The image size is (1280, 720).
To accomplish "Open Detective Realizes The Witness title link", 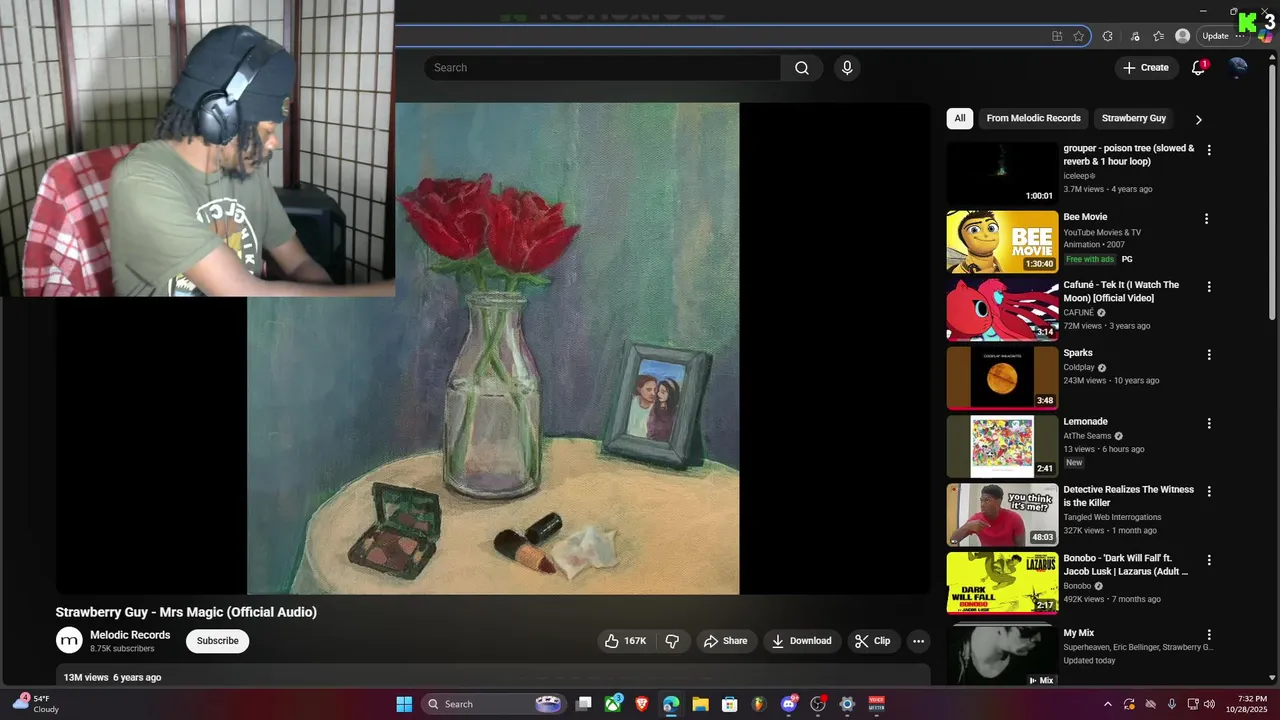I will (1128, 496).
